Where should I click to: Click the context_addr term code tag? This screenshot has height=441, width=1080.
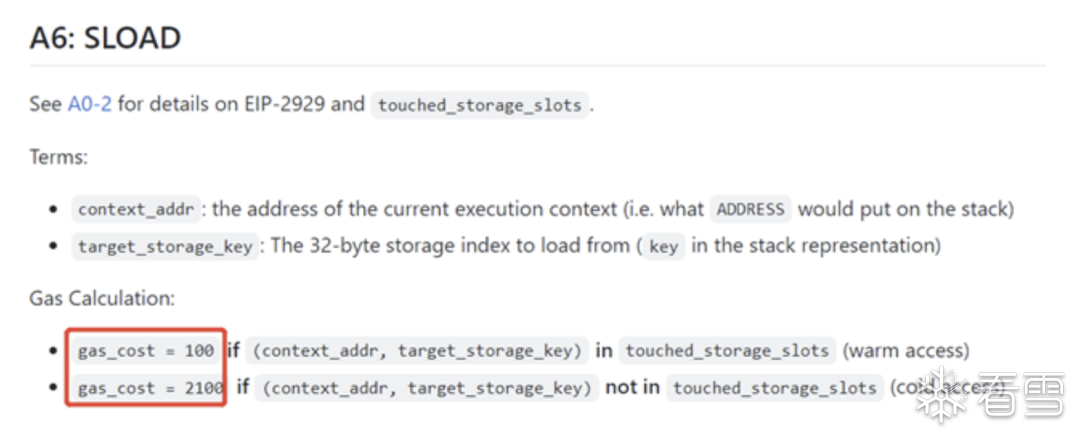[136, 209]
